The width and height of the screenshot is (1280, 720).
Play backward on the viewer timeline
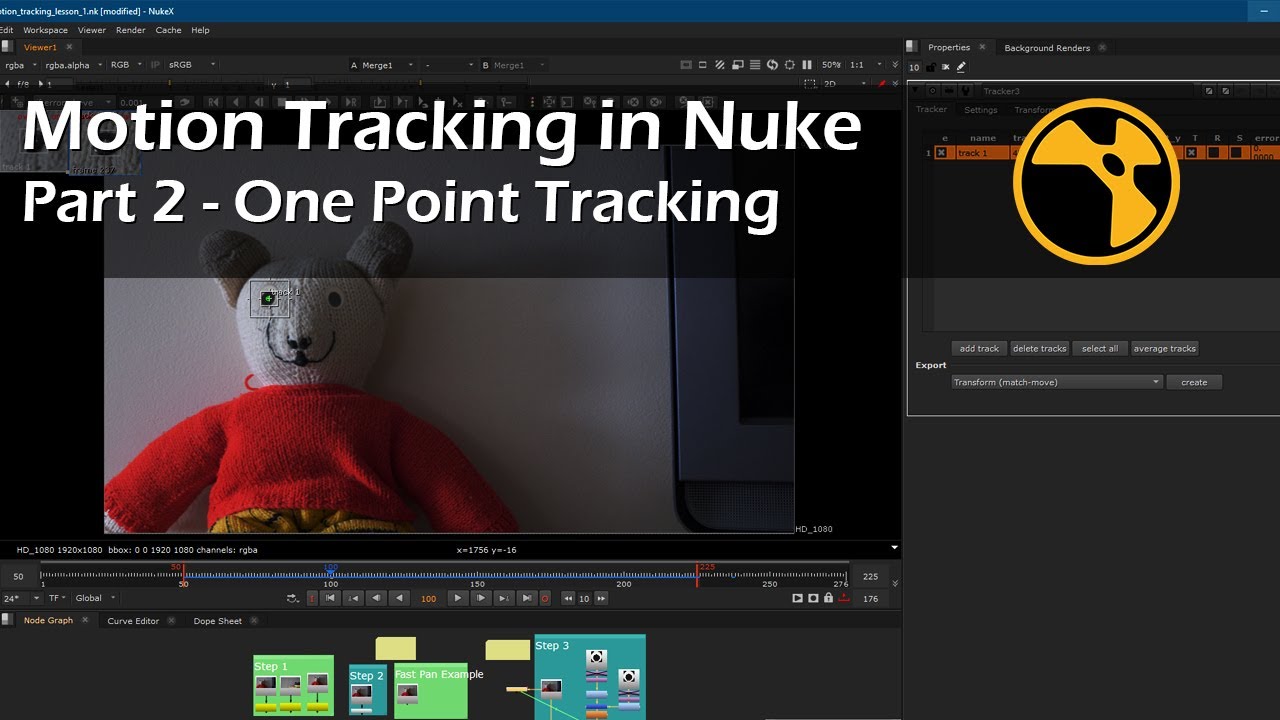point(399,598)
